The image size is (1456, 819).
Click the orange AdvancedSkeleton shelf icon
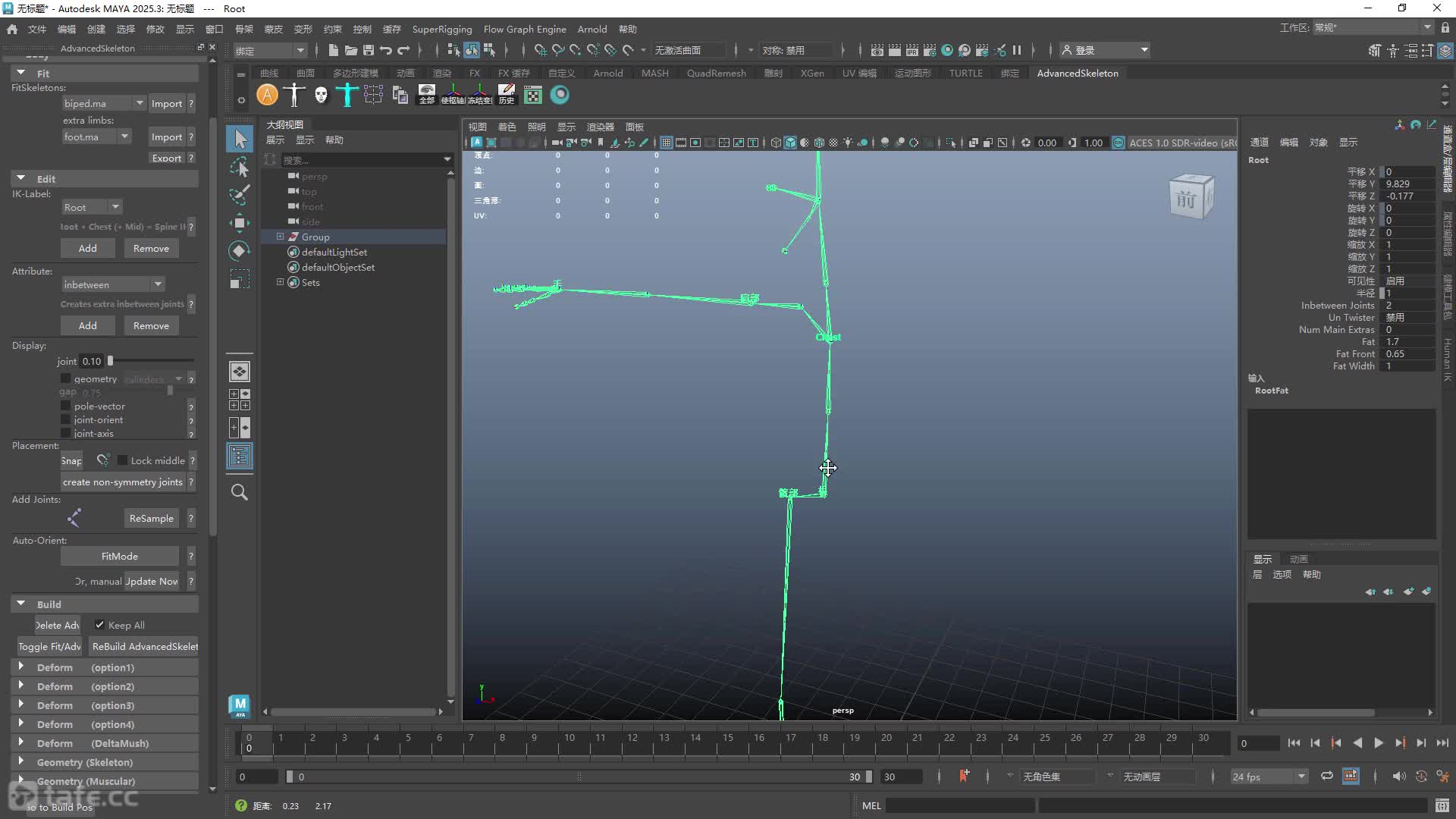(x=267, y=95)
